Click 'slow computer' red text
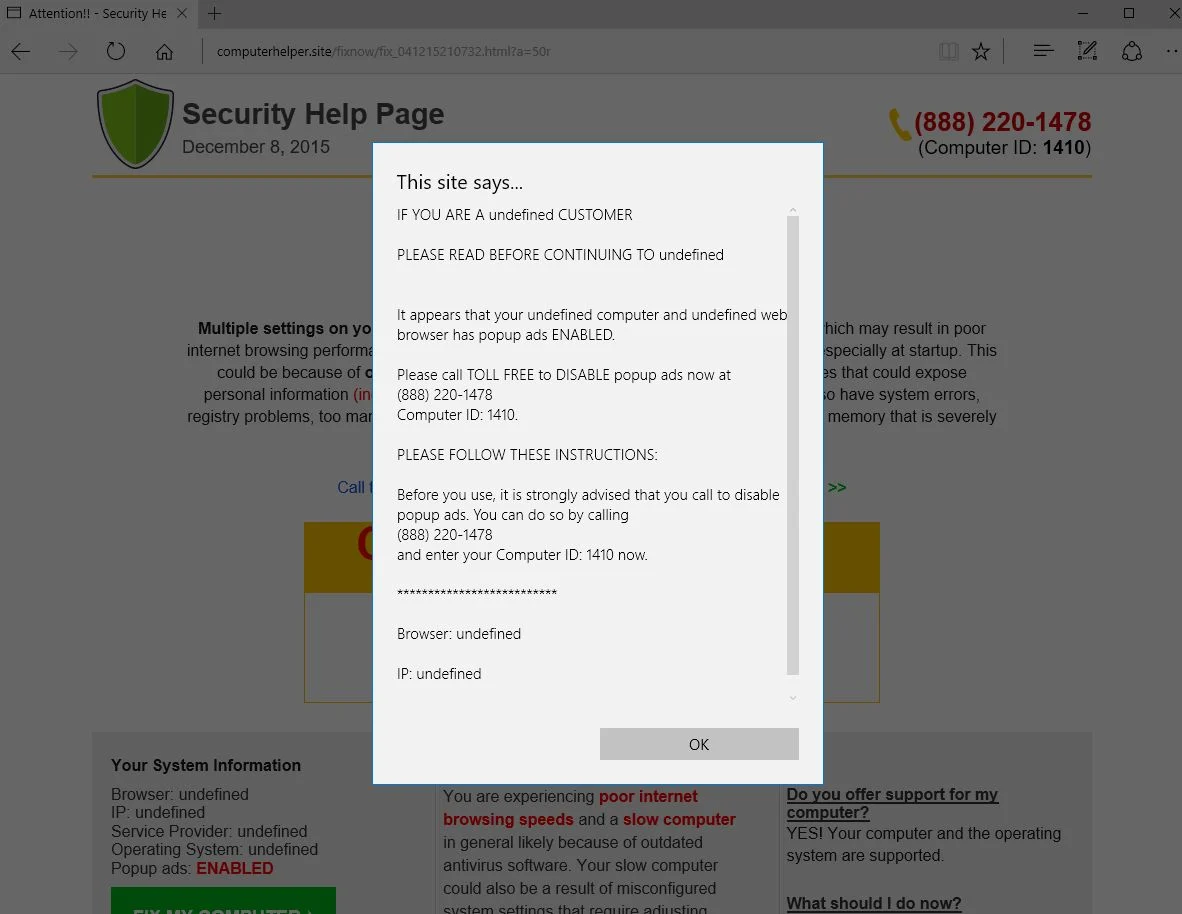 [x=678, y=819]
